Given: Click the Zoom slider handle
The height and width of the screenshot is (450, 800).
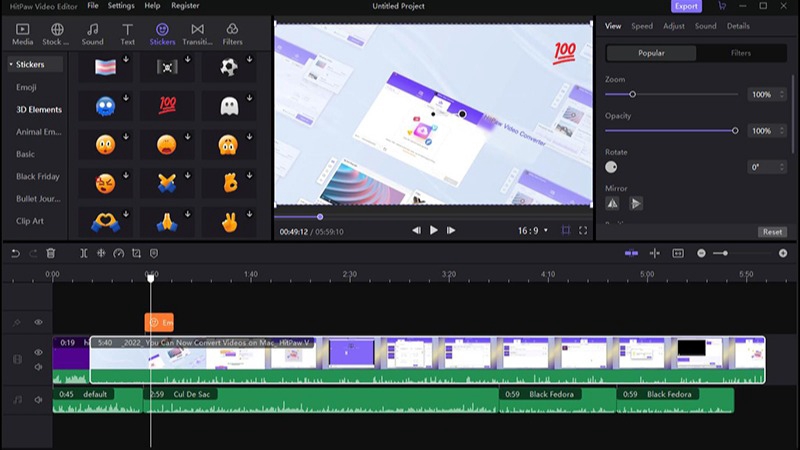Looking at the screenshot, I should click(633, 94).
